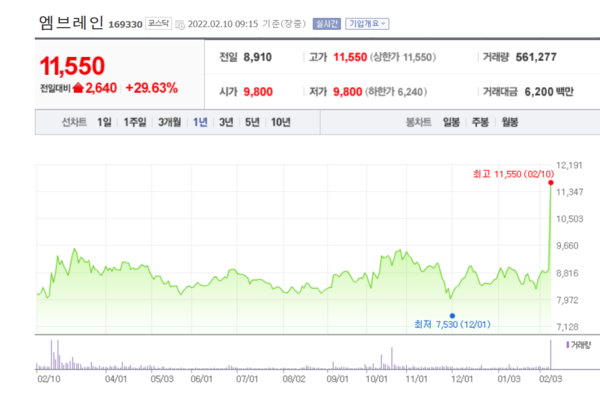This screenshot has height=397, width=600.
Task: Click the 전일 value 8,910
Action: click(258, 57)
